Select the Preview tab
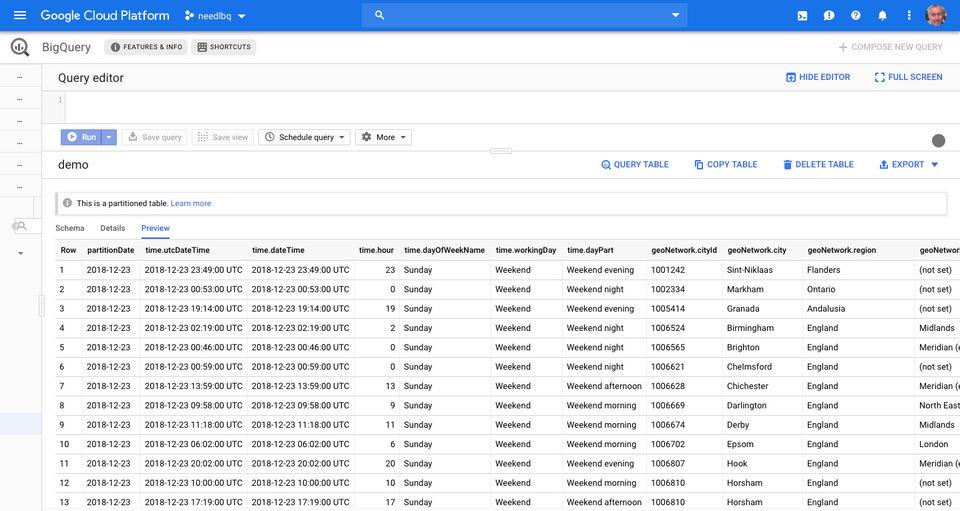Screen dimensions: 960x511 click(156, 228)
